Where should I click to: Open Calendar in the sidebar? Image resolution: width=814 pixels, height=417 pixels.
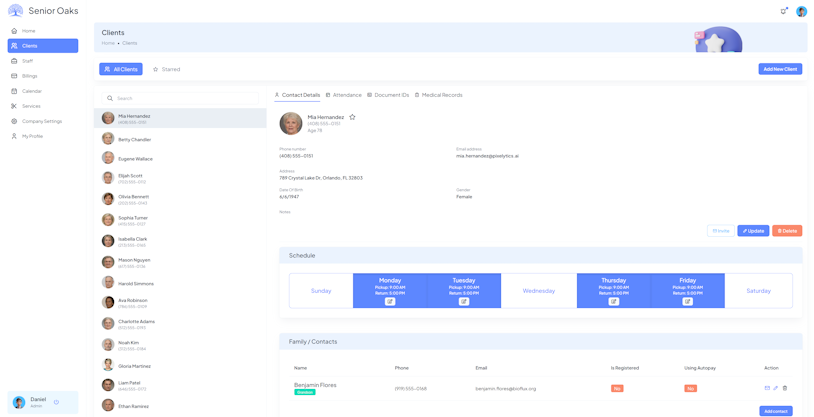pos(43,91)
